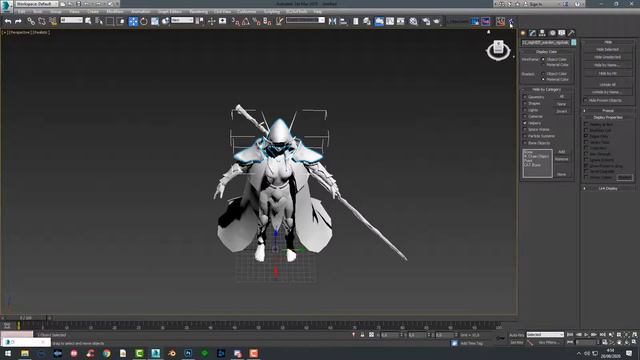Click the Play Animation button

coord(587,335)
